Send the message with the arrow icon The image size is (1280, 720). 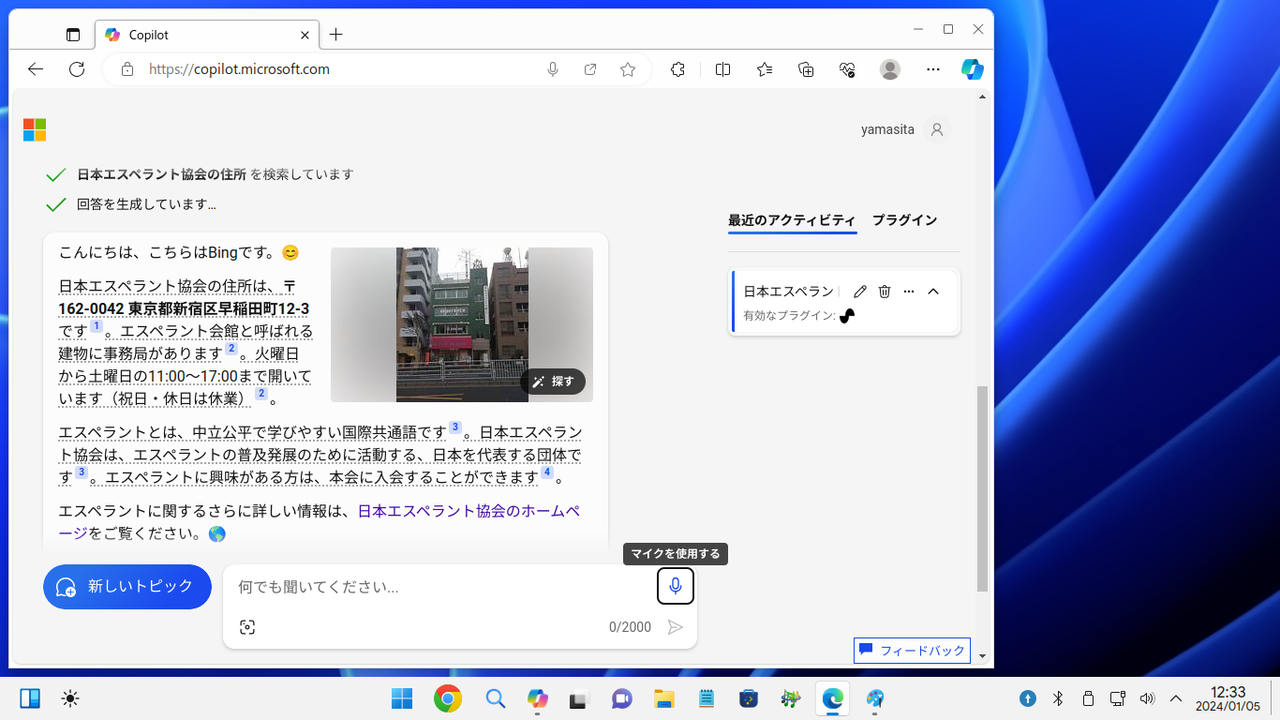tap(676, 627)
